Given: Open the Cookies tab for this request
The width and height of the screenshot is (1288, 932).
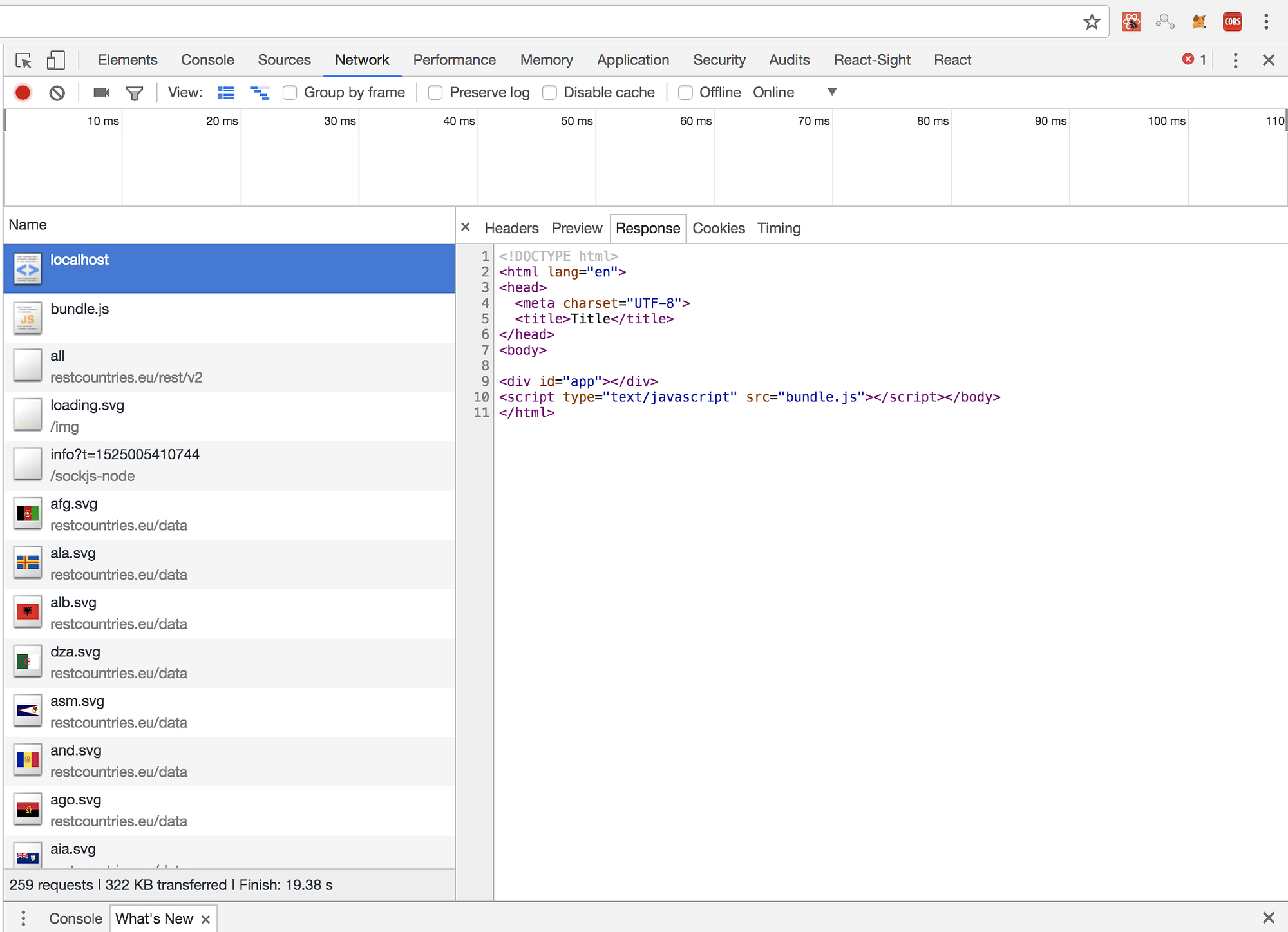Looking at the screenshot, I should (719, 228).
